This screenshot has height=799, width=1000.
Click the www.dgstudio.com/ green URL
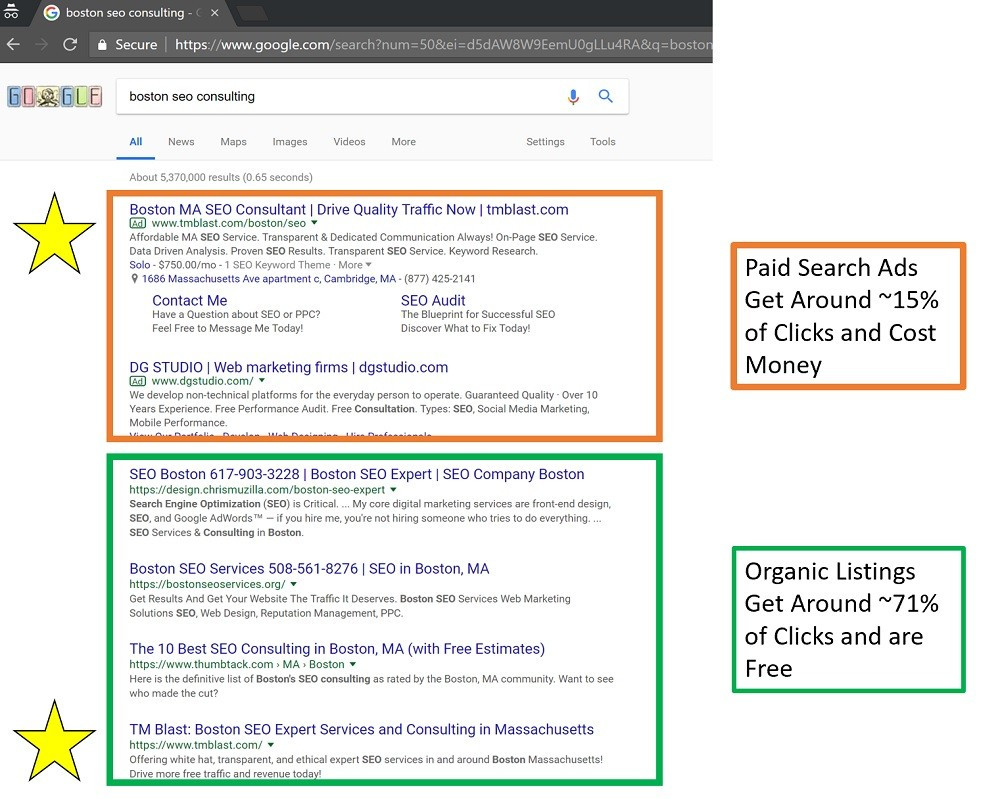coord(202,381)
